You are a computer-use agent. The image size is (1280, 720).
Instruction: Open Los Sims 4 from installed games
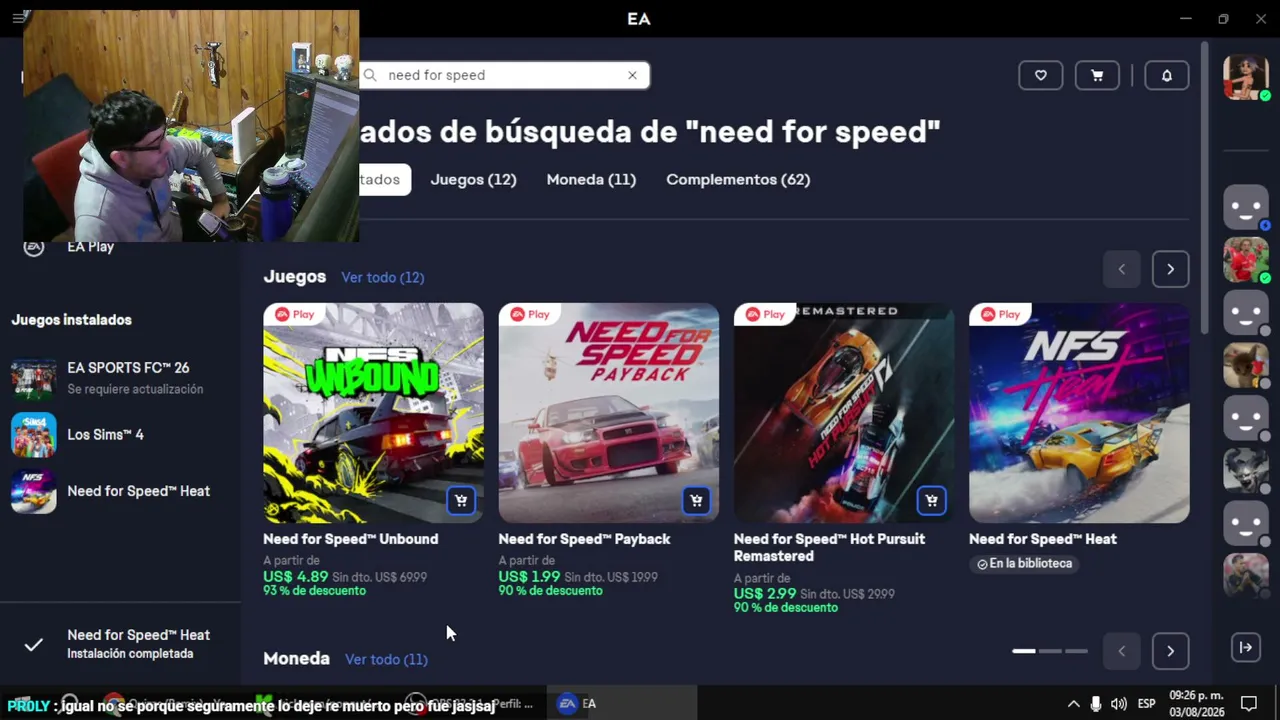(120, 435)
